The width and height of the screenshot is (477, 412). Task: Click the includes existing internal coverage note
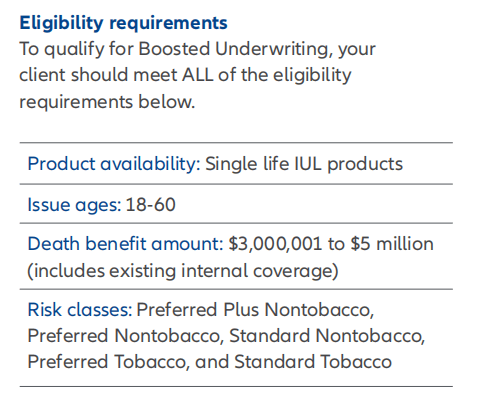183,270
